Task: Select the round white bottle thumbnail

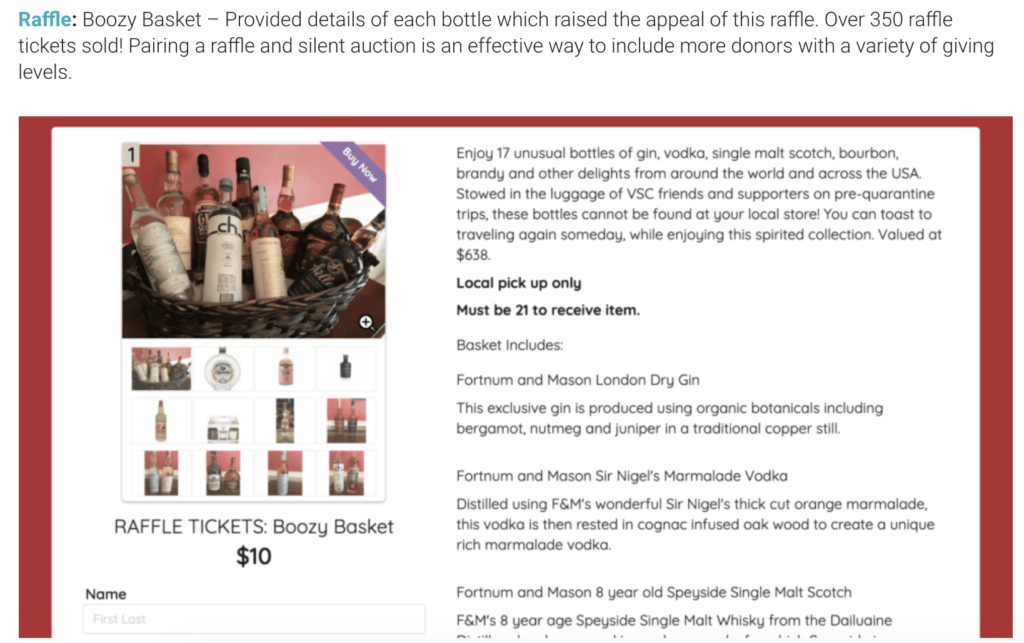Action: 223,369
